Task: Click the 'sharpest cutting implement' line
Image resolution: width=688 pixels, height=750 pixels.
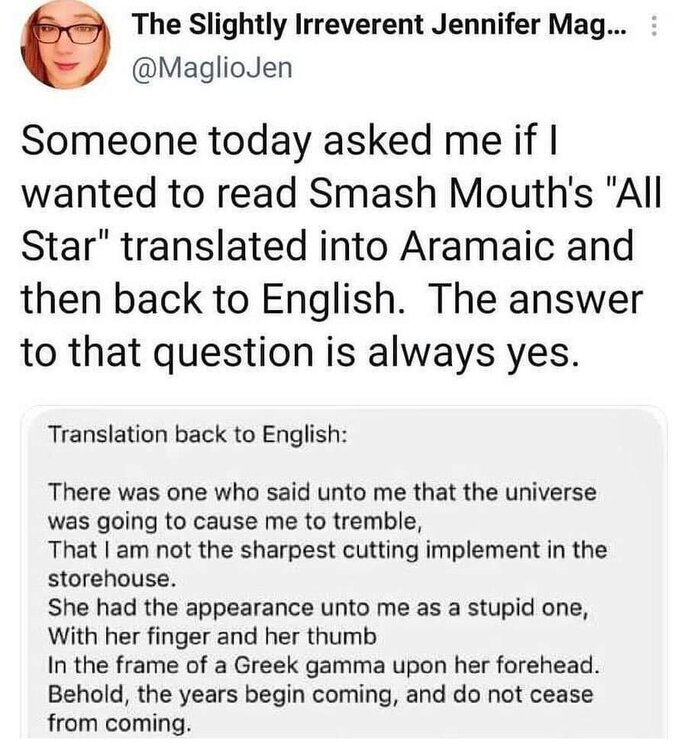Action: coord(328,550)
